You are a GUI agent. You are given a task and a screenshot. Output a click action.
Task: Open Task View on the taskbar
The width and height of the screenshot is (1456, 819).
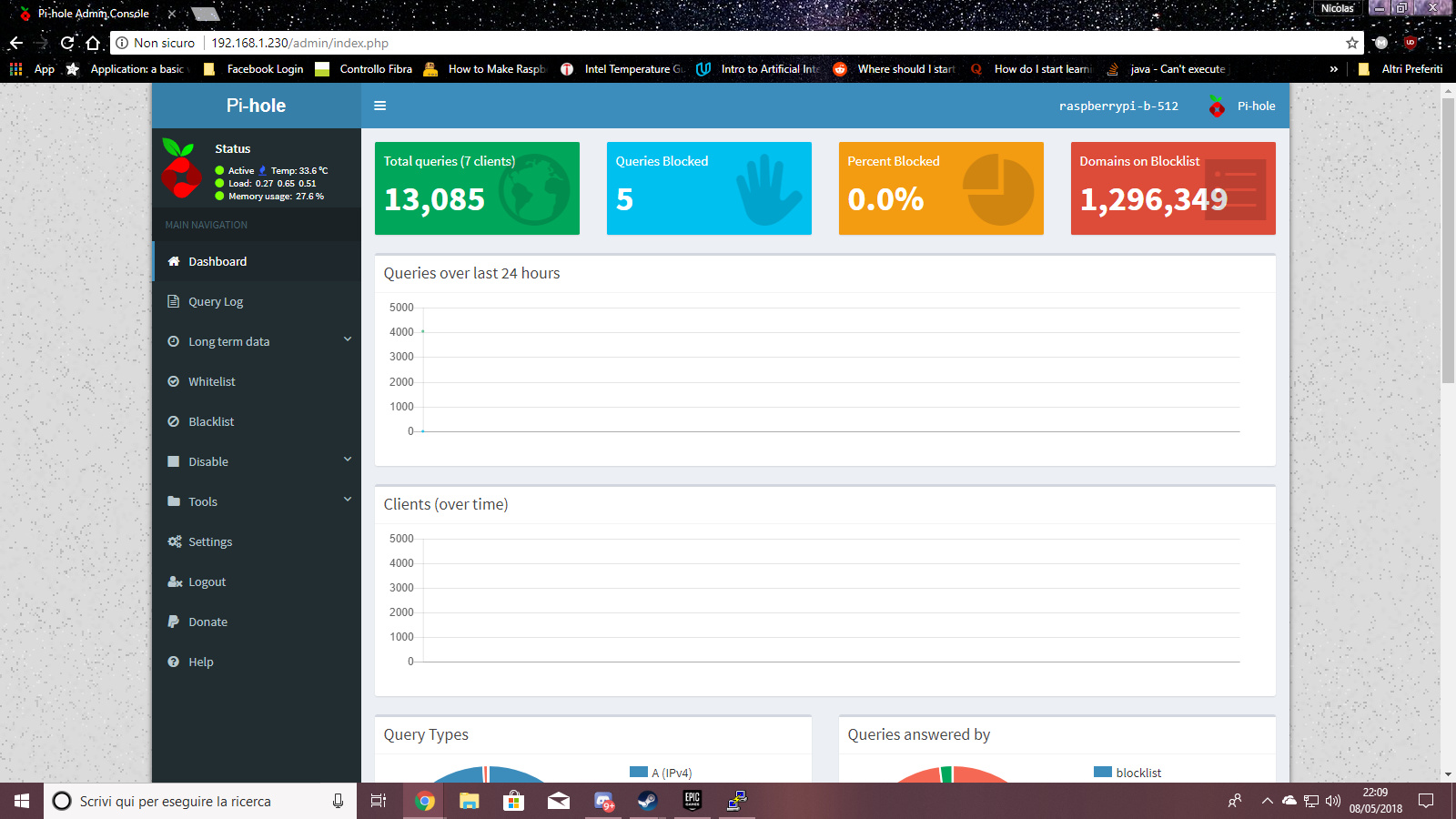tap(379, 801)
